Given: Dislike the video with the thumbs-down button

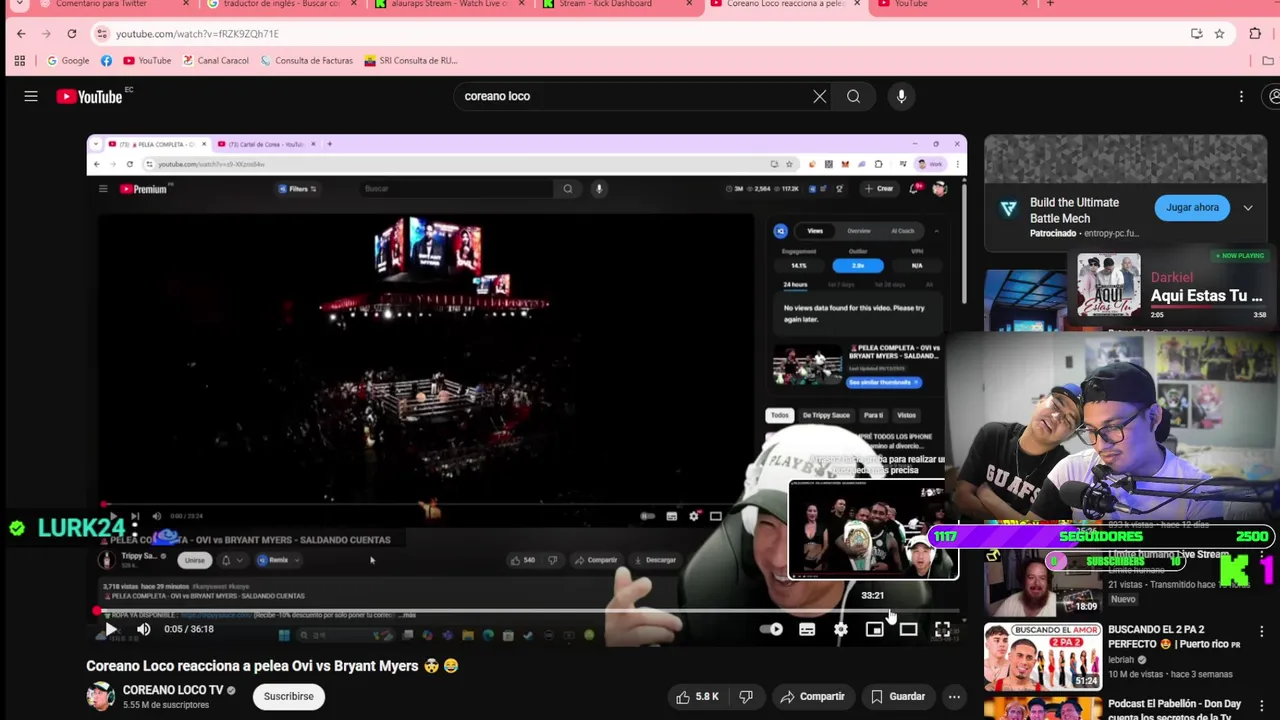Looking at the screenshot, I should [746, 697].
